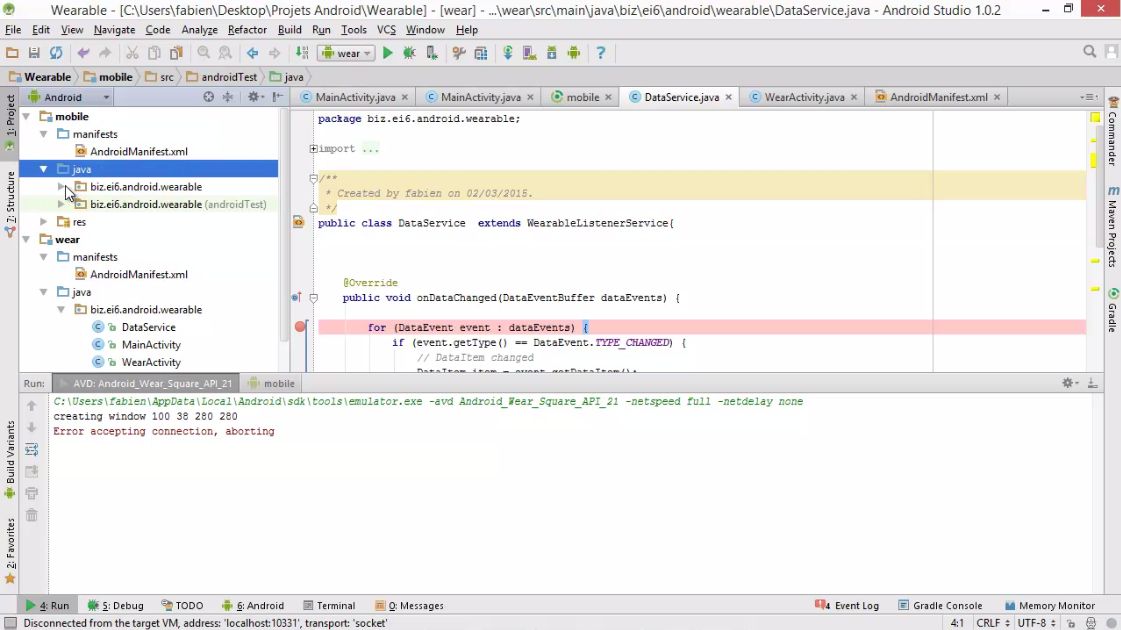Toggle the breakpoint in the editor gutter
Screen dimensions: 1121x630
[x=299, y=326]
